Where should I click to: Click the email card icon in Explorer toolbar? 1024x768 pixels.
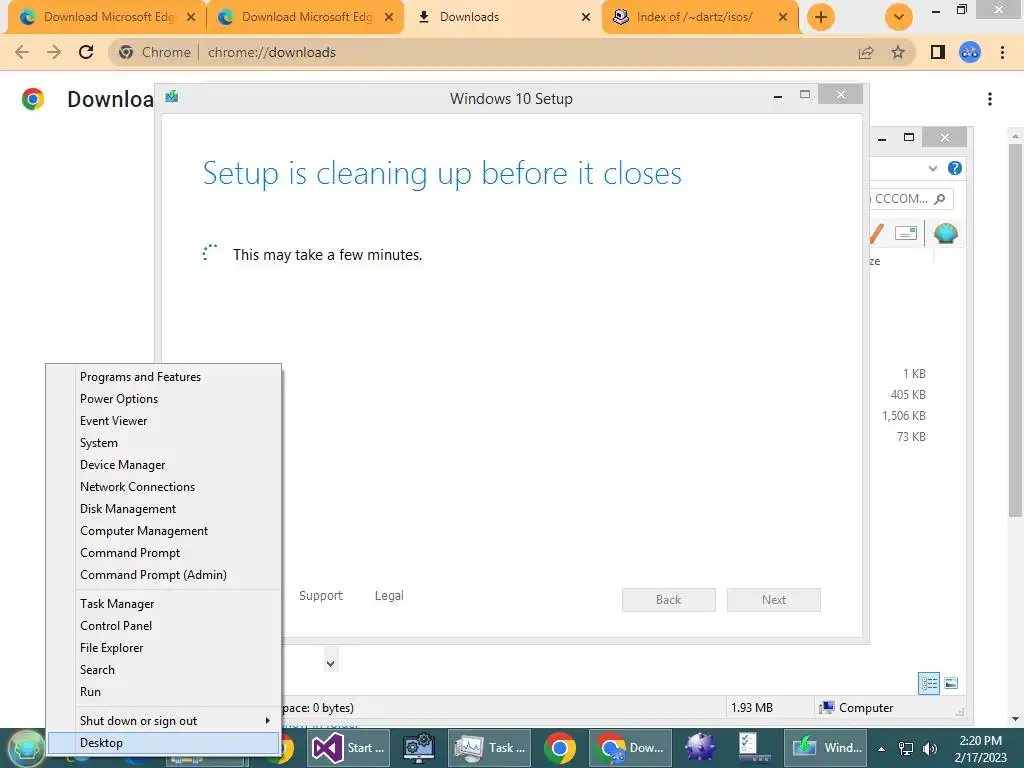[906, 233]
